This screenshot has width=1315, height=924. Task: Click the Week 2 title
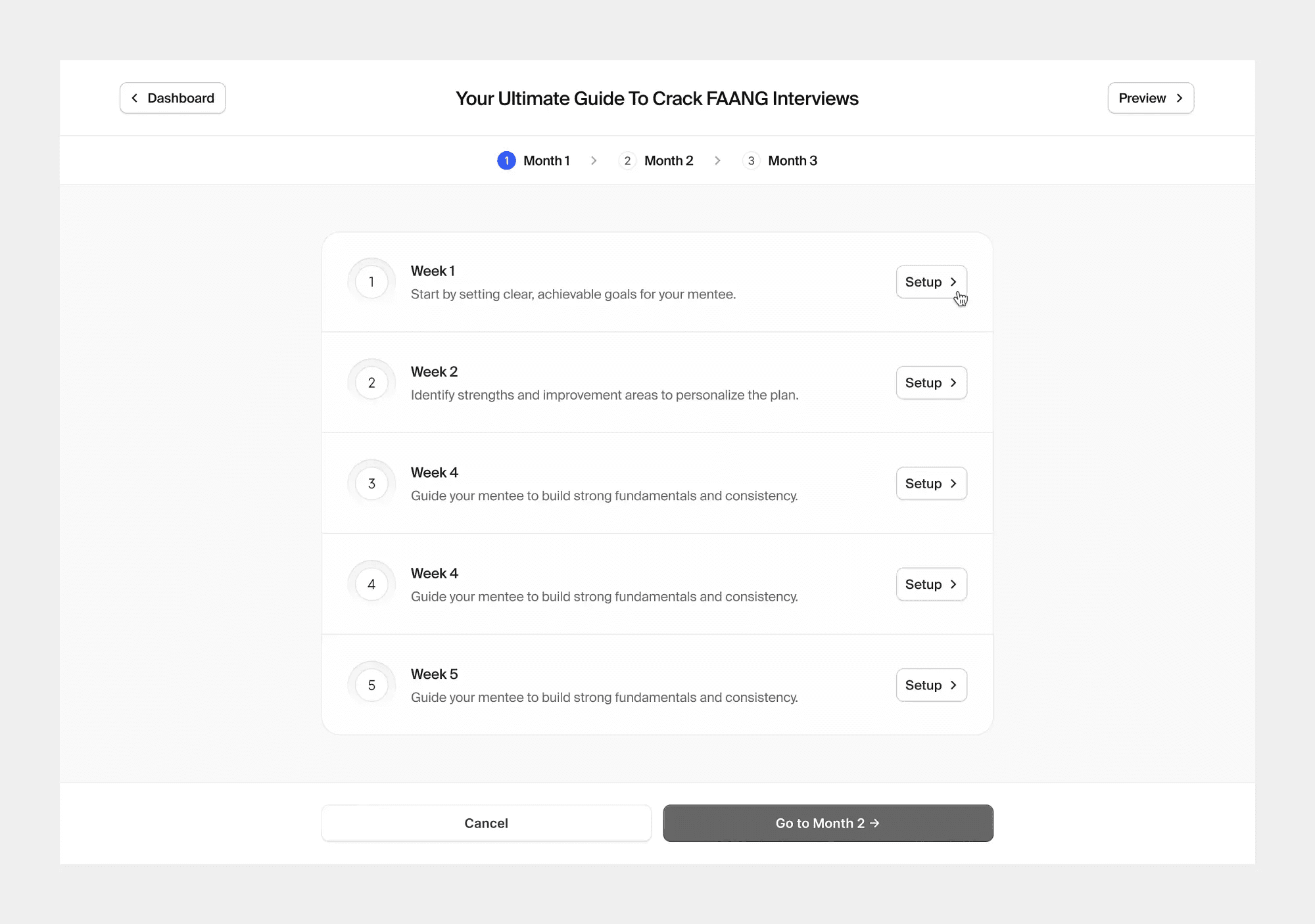coord(434,371)
